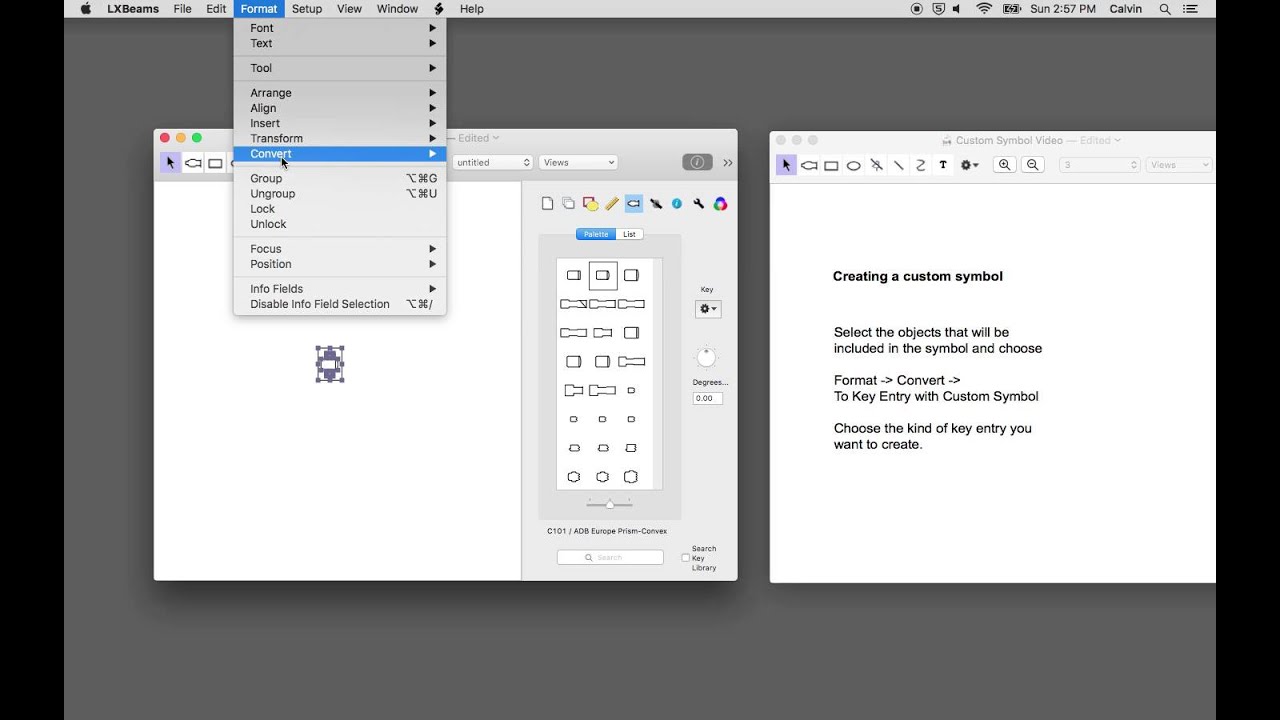The height and width of the screenshot is (720, 1280).
Task: Open Text submenu
Action: click(340, 43)
